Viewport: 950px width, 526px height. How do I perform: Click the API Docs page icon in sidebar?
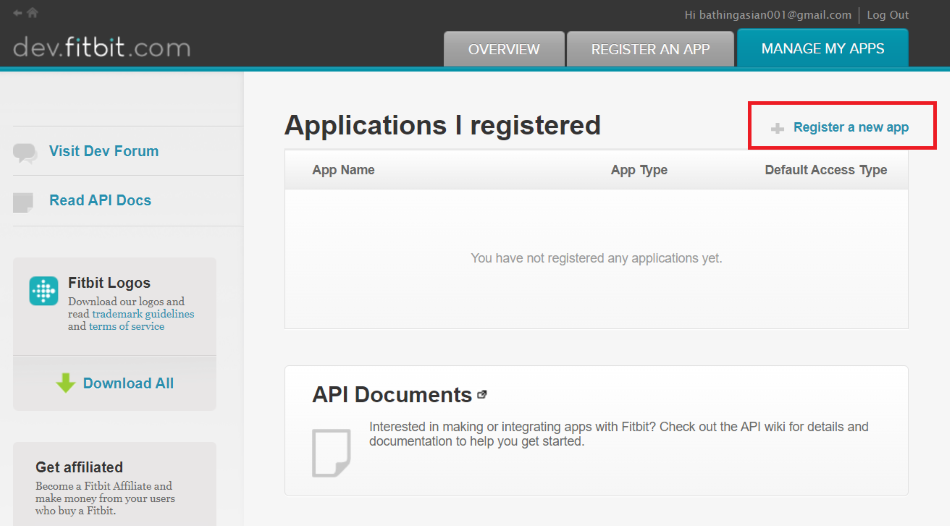[23, 202]
